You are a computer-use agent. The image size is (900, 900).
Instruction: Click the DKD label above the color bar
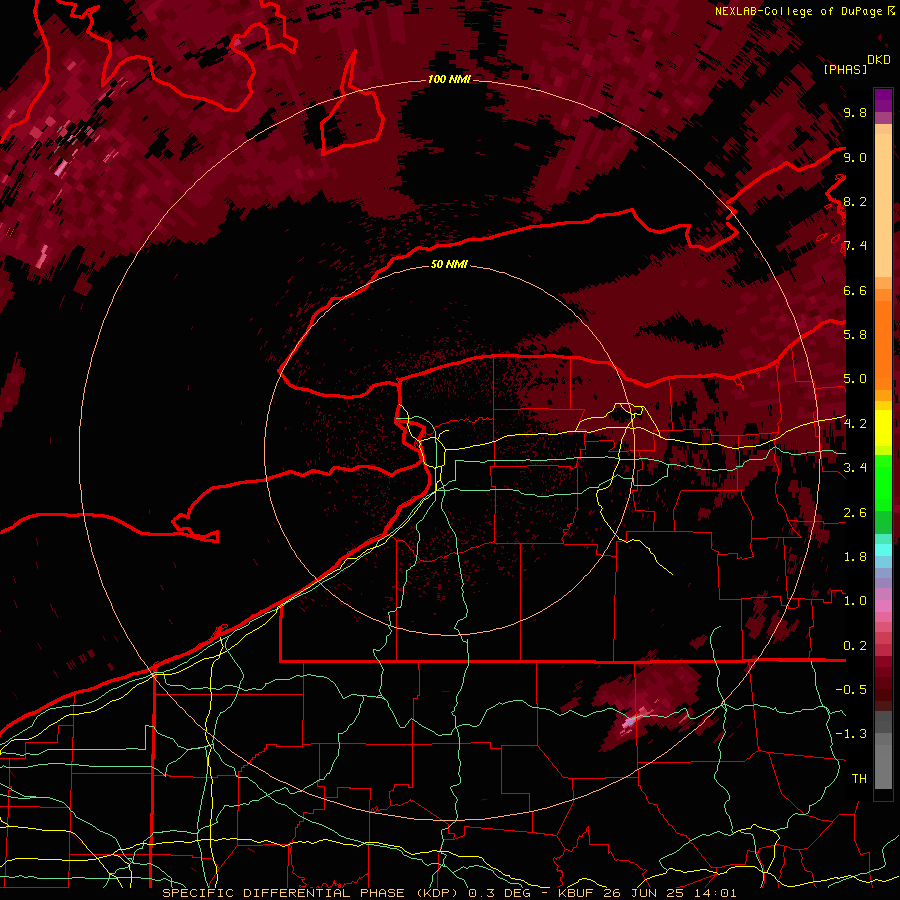[x=879, y=60]
